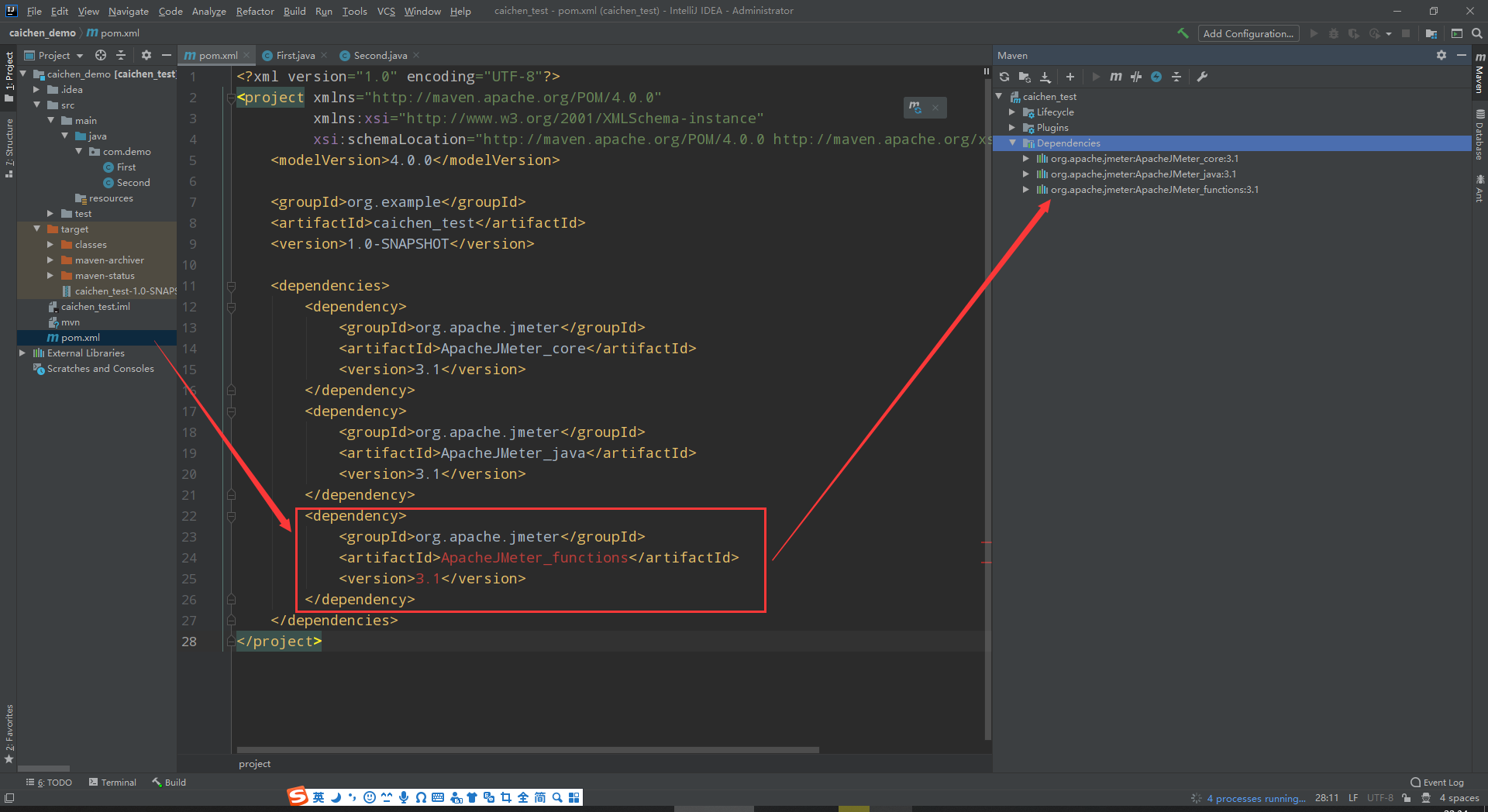Collapse the target folder

tap(36, 229)
